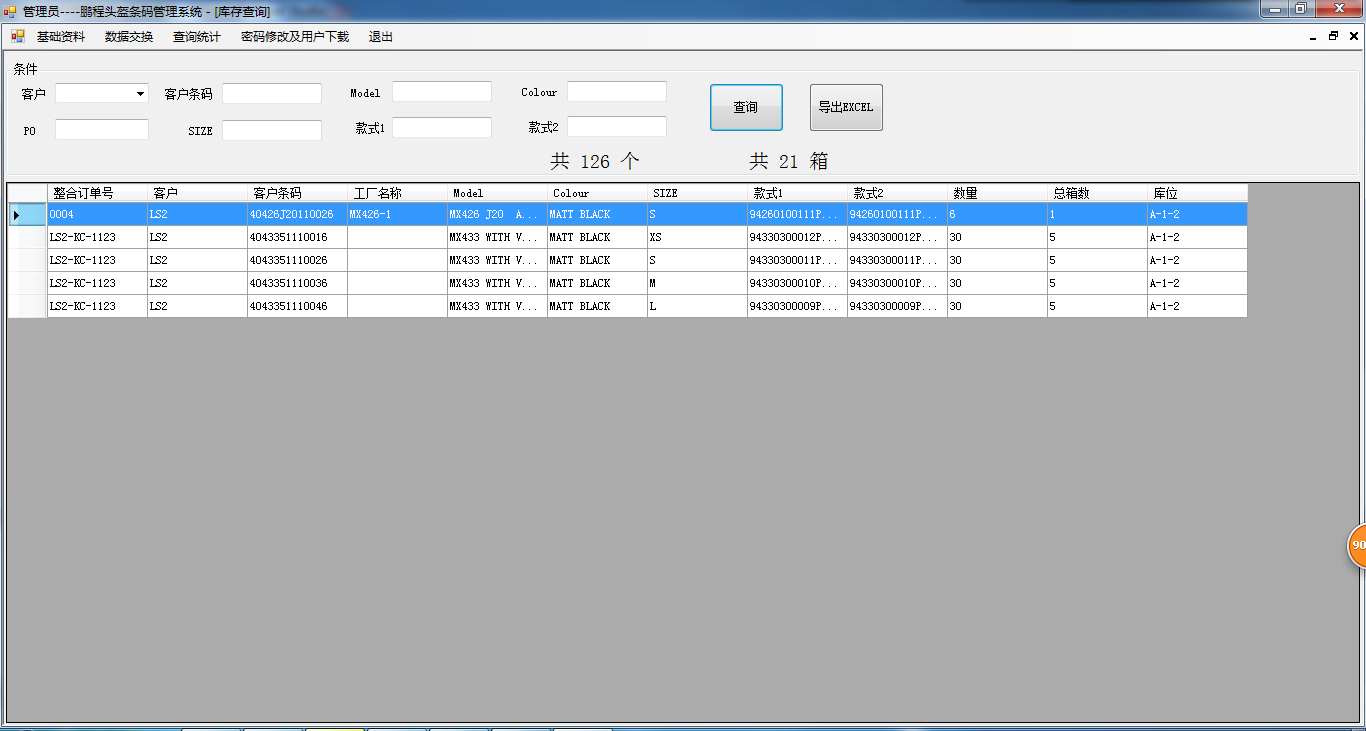Screen dimensions: 1366x731
Task: Click the 退出 menu item
Action: pos(381,37)
